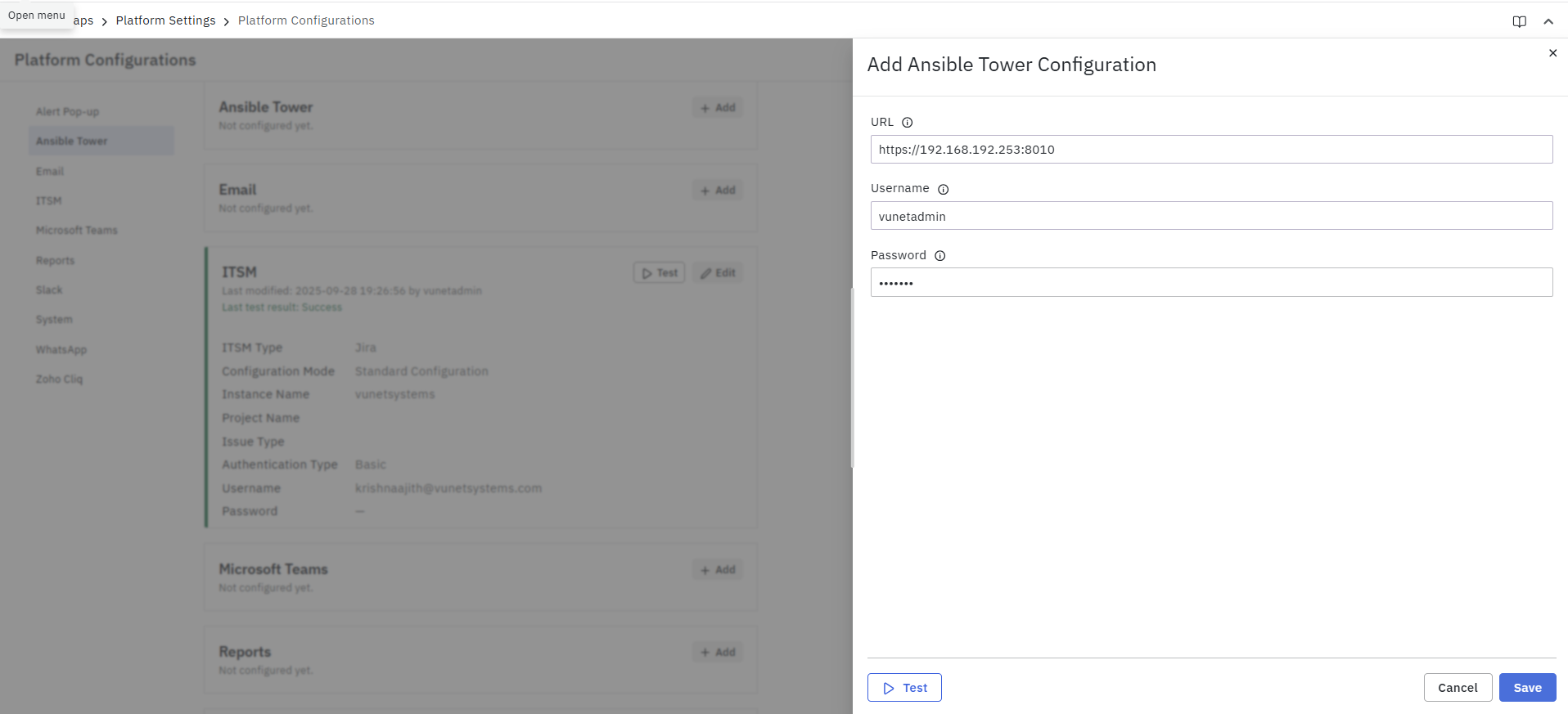Viewport: 1568px width, 714px height.
Task: Click the Username input field
Action: (x=1211, y=217)
